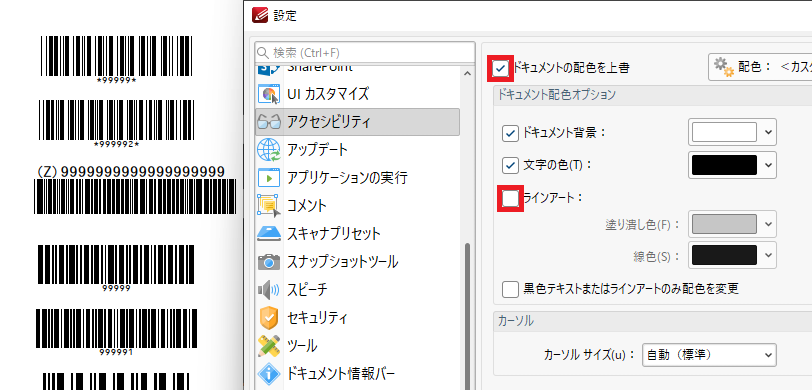This screenshot has height=390, width=812.
Task: Open the 線色(S) dropdown arrow
Action: (768, 255)
